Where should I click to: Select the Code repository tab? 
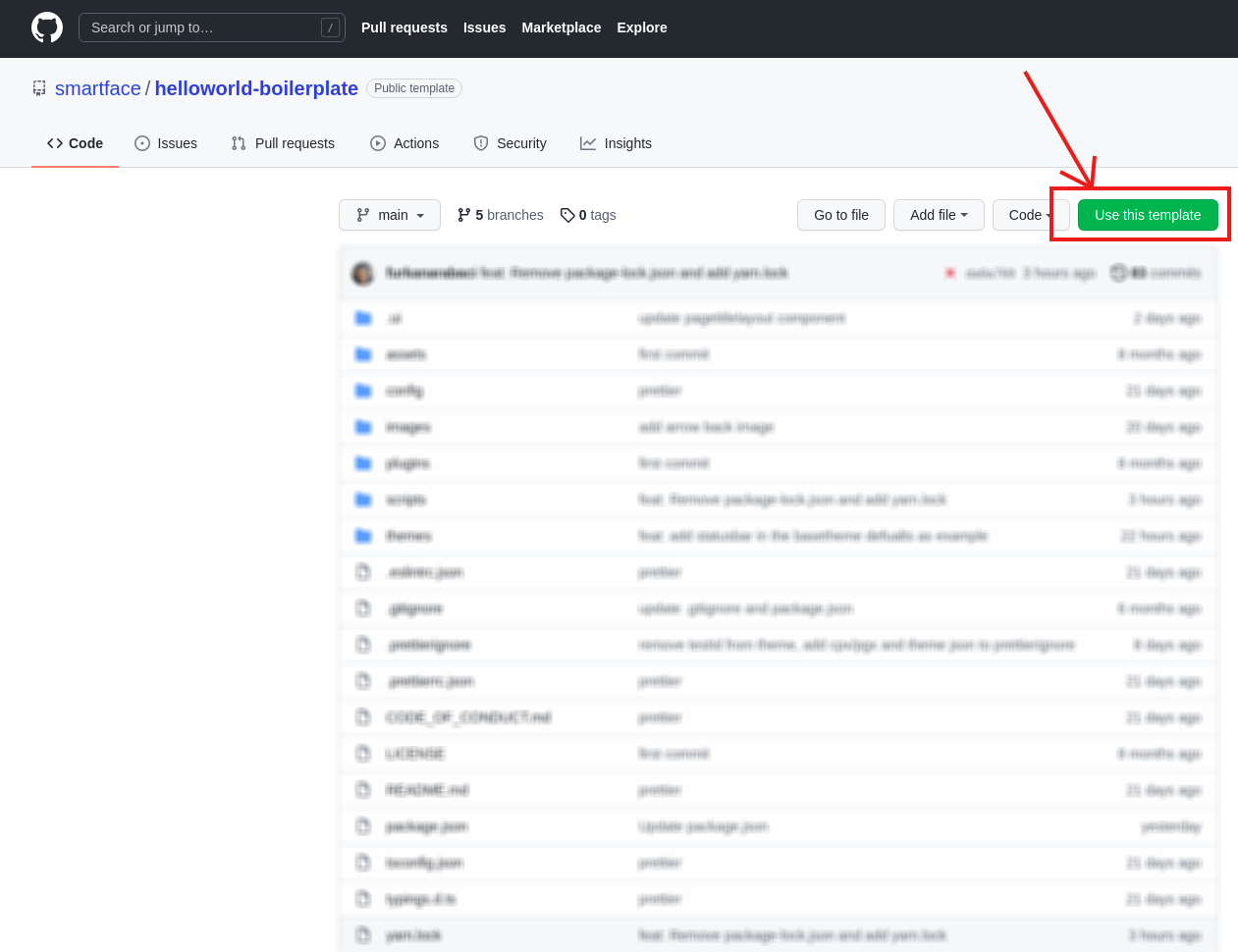tap(75, 143)
